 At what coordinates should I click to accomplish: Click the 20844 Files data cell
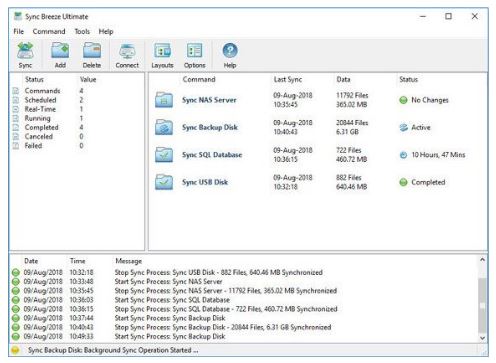[x=352, y=123]
